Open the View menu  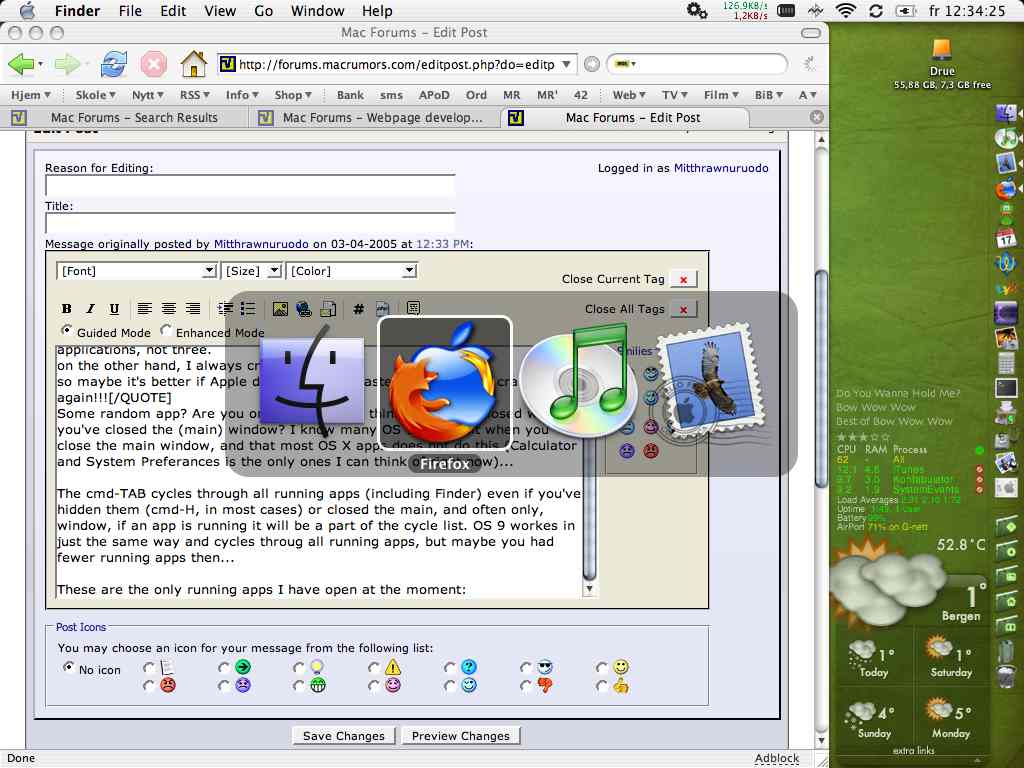pos(220,11)
